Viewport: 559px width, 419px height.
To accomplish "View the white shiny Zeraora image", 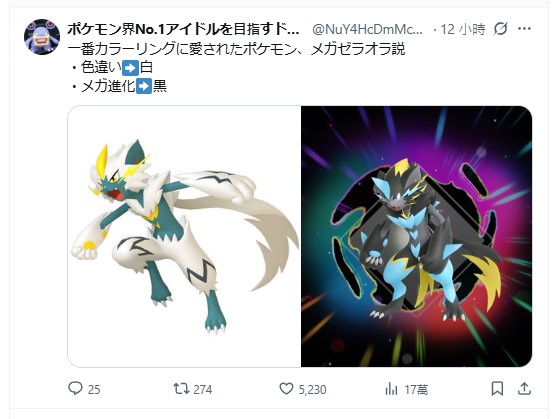I will point(184,236).
